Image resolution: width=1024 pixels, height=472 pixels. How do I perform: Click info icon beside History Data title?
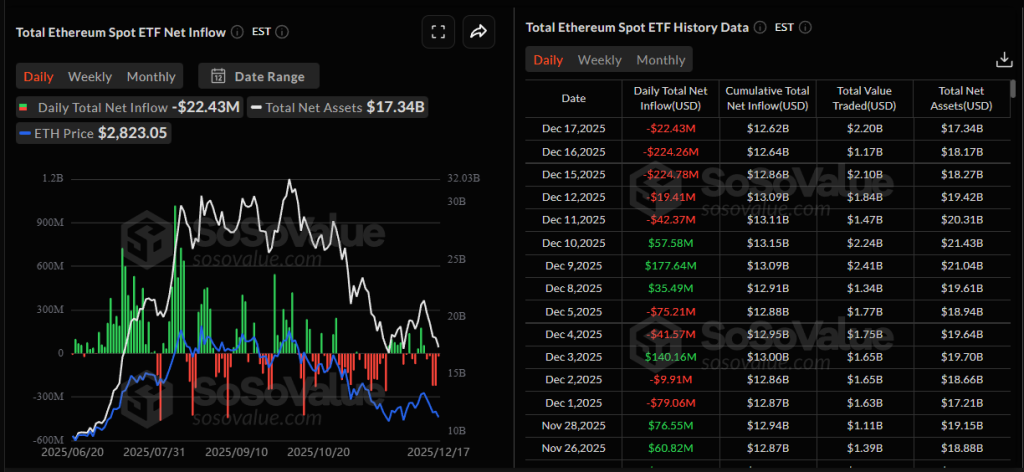(760, 28)
